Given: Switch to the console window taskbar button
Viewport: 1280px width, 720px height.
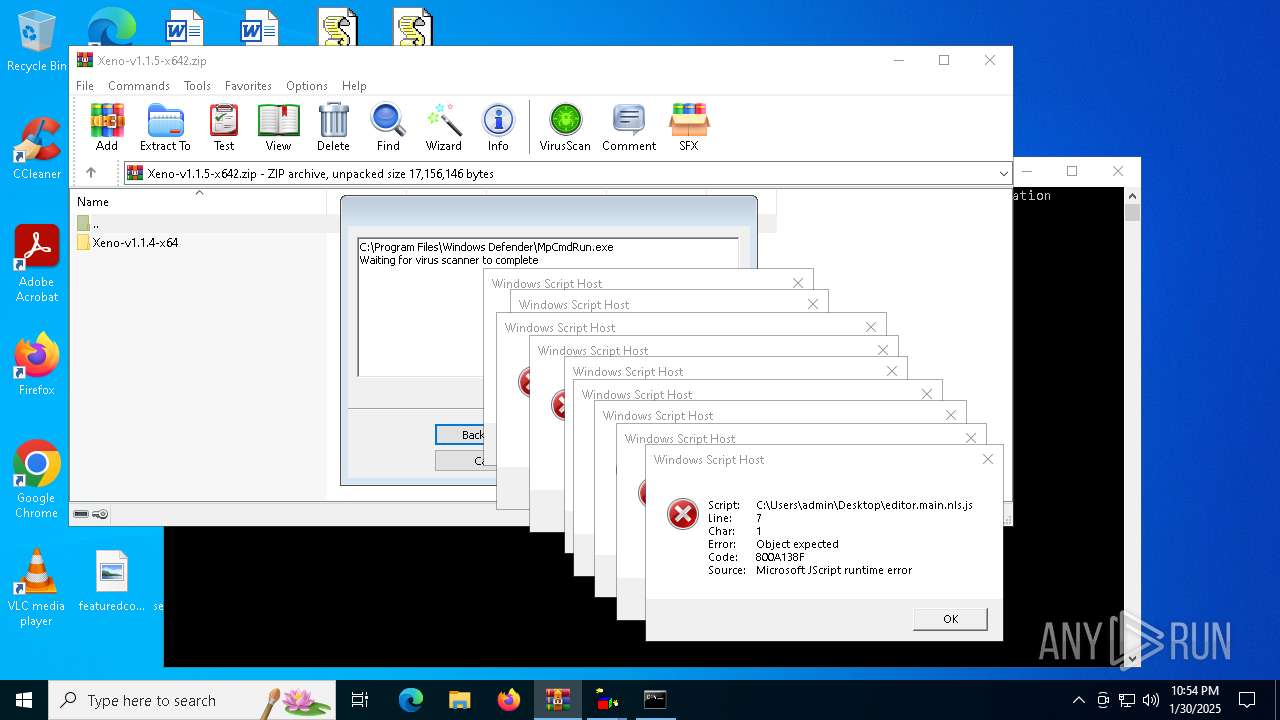Looking at the screenshot, I should 655,700.
